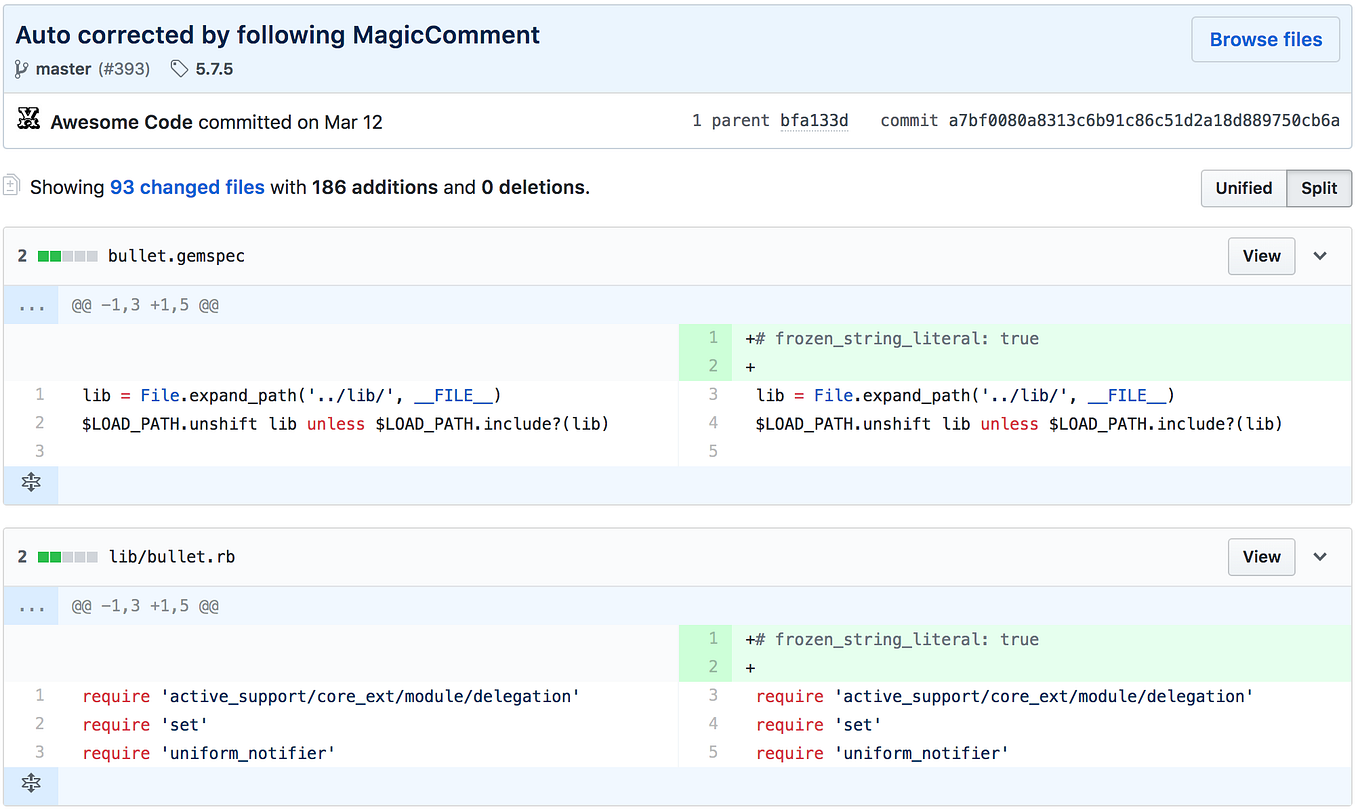Open pull request #393

(125, 68)
